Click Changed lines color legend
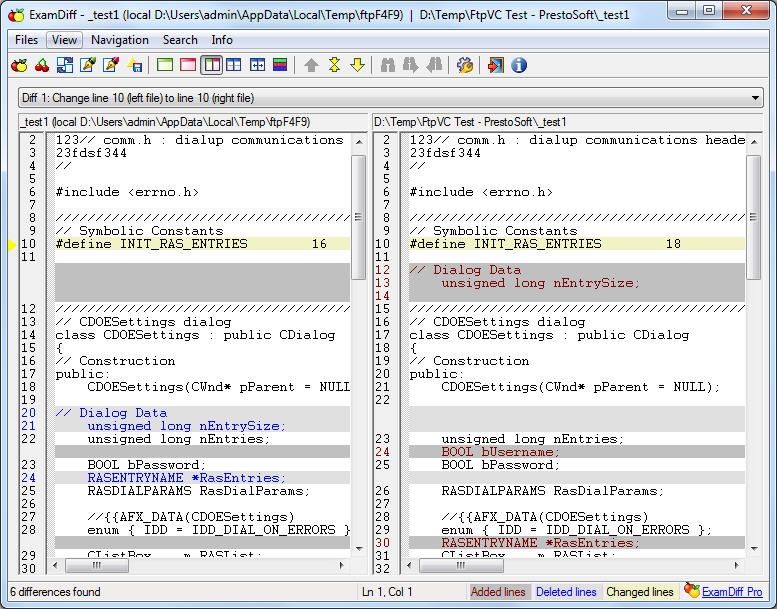This screenshot has width=777, height=609. pyautogui.click(x=640, y=592)
